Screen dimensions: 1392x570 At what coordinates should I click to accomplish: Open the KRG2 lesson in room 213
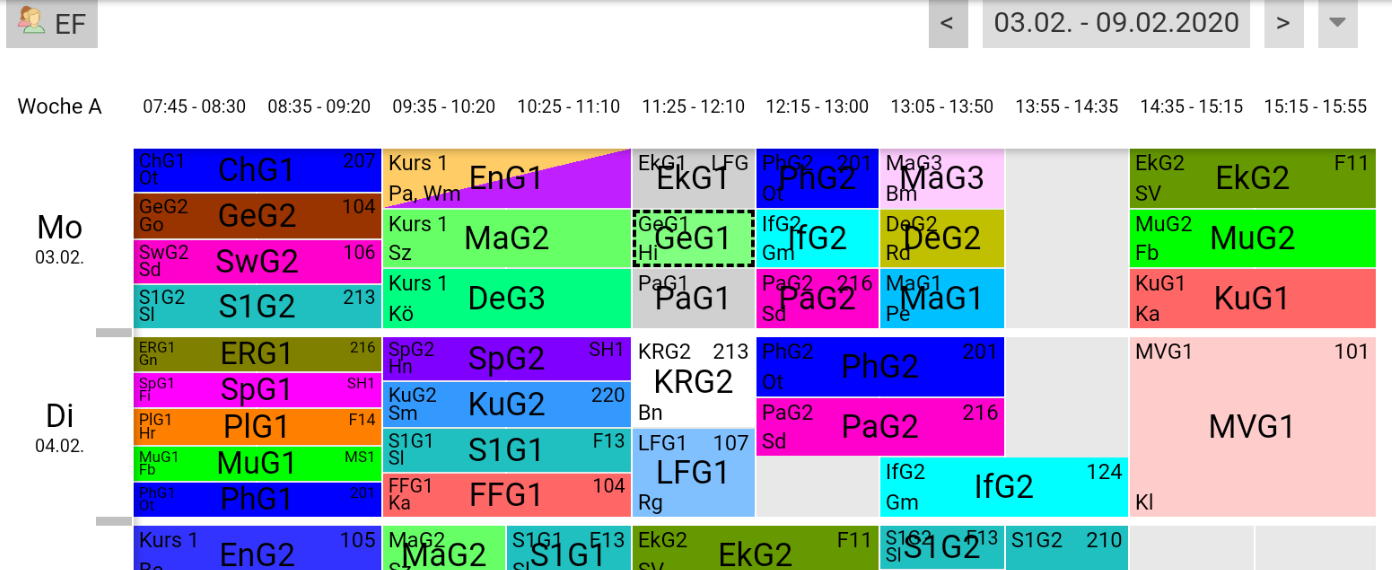[693, 381]
